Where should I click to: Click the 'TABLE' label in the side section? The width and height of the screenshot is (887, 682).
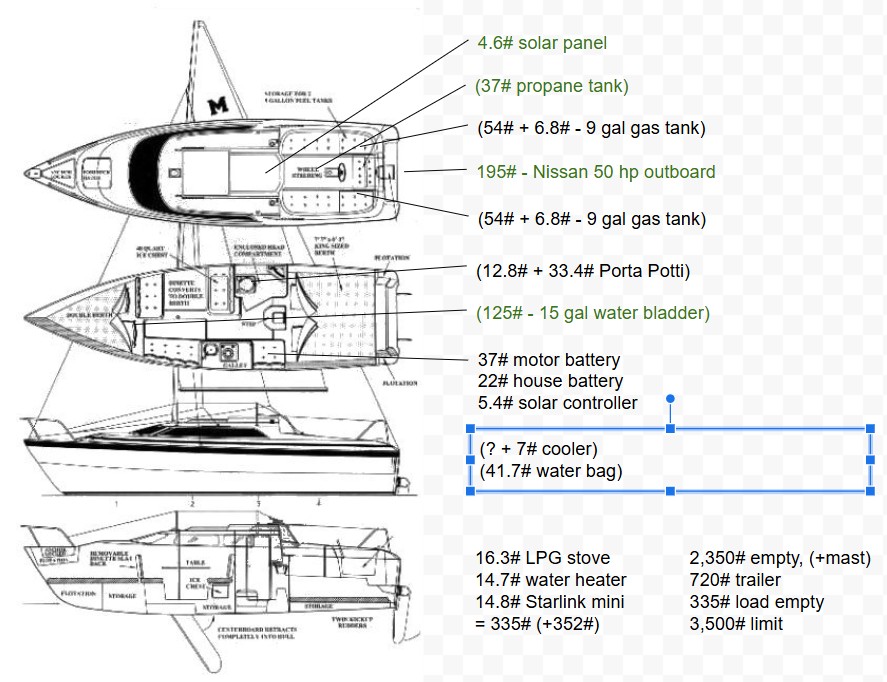195,563
